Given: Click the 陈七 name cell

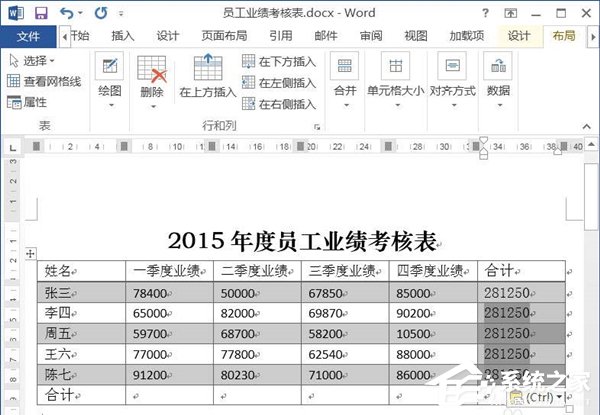Looking at the screenshot, I should 82,374.
